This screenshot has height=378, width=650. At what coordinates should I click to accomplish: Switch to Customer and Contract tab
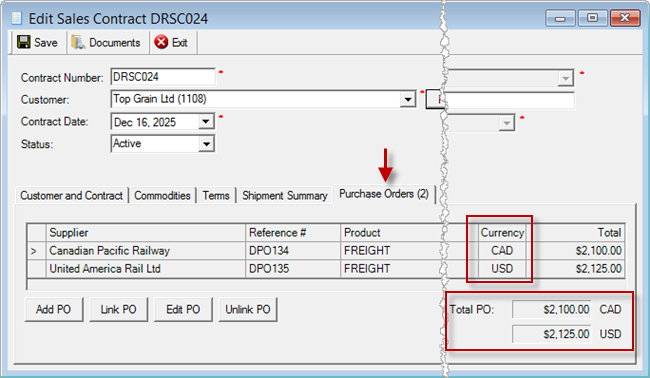[71, 195]
